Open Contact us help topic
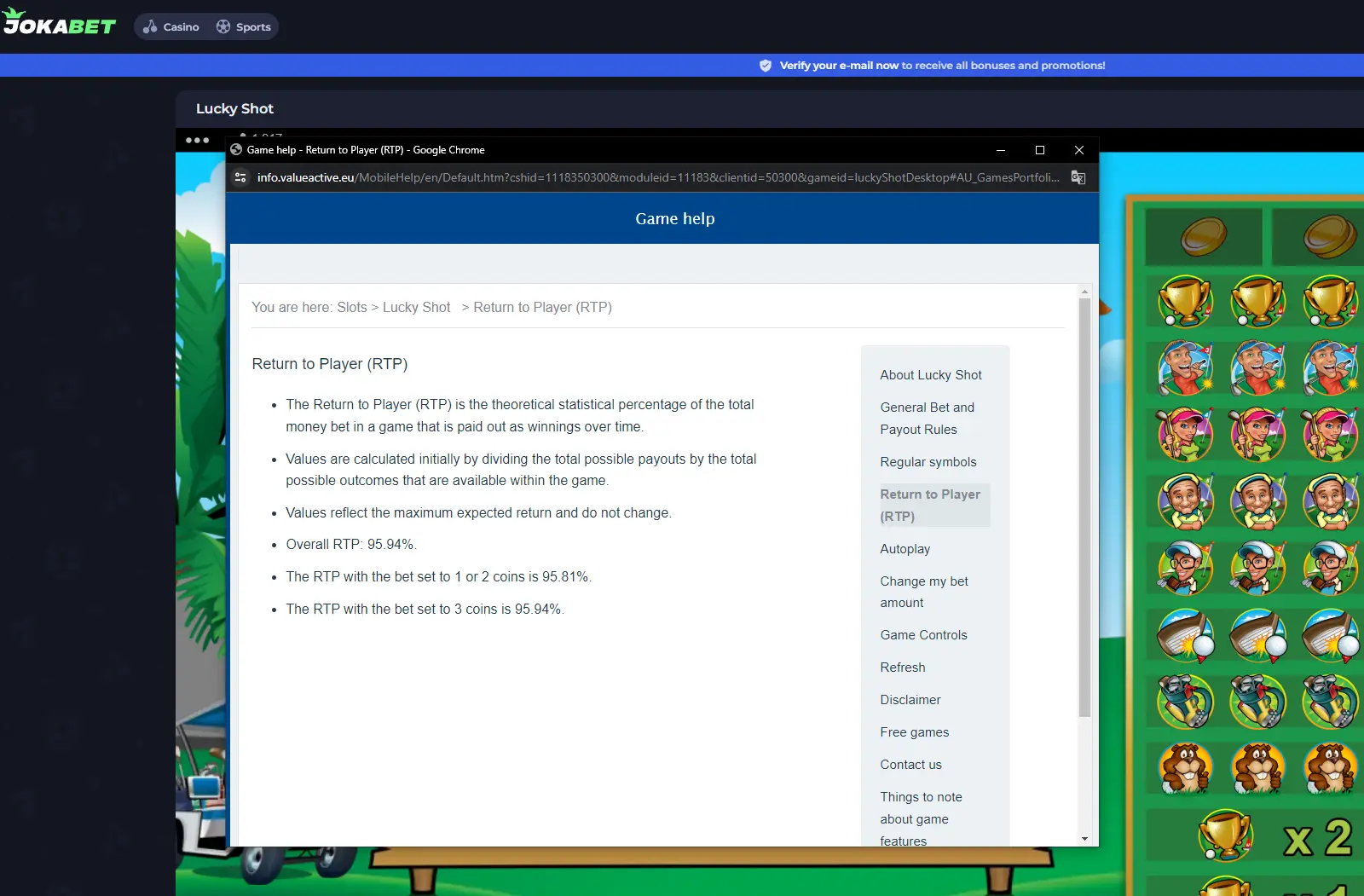Viewport: 1364px width, 896px height. pos(911,765)
